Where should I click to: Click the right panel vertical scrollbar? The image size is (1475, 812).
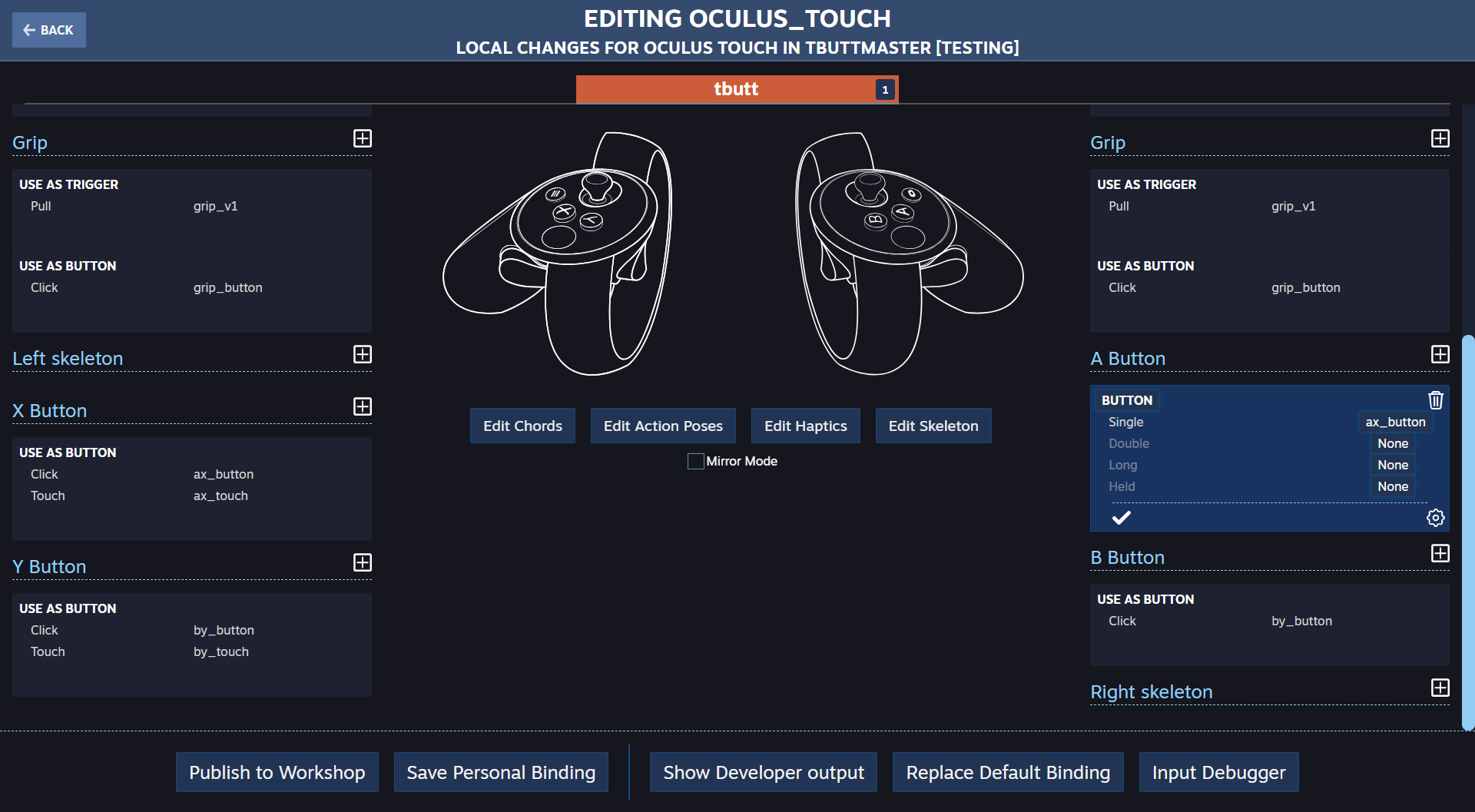pos(1468,532)
